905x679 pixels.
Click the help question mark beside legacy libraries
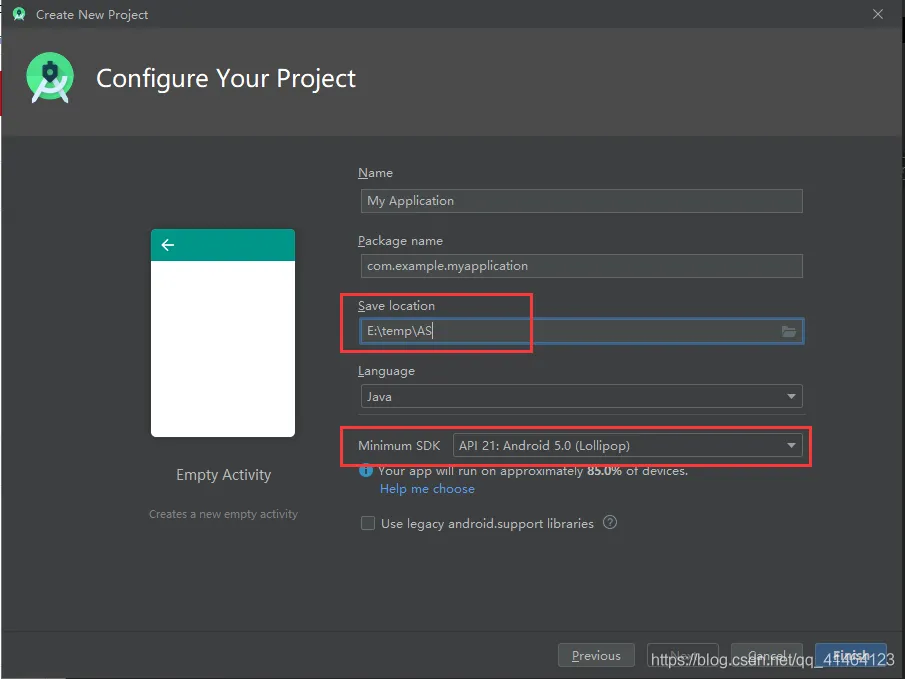(x=610, y=522)
